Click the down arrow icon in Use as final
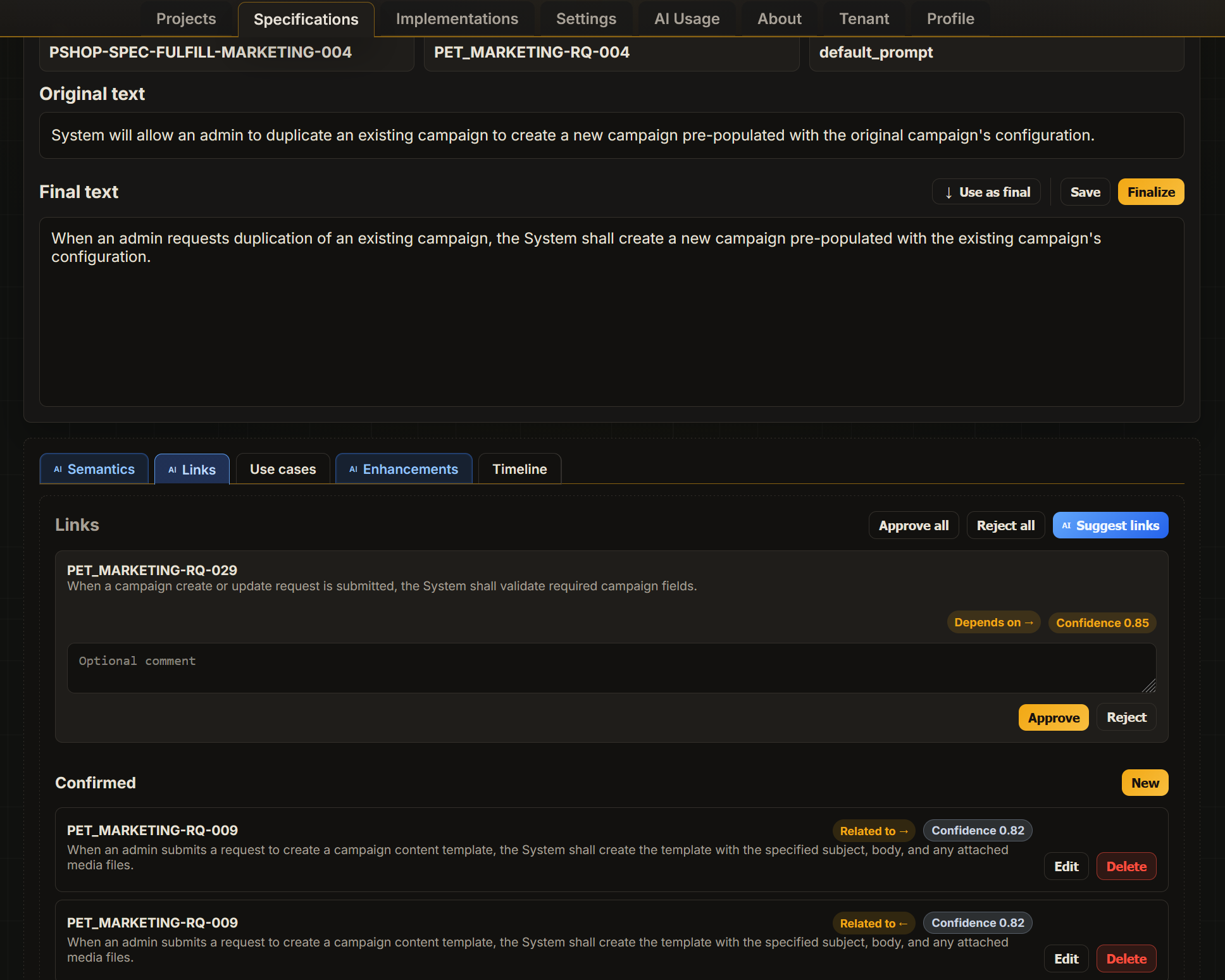Screen dimensions: 1225x980 [948, 192]
